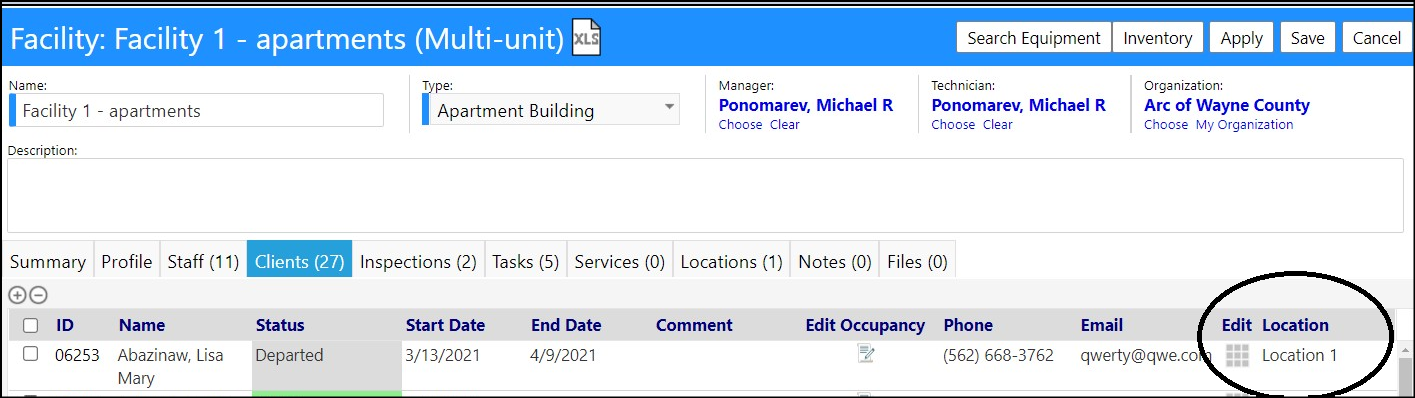Clear the Technician assignment
Screen dimensions: 1415x398
(997, 125)
